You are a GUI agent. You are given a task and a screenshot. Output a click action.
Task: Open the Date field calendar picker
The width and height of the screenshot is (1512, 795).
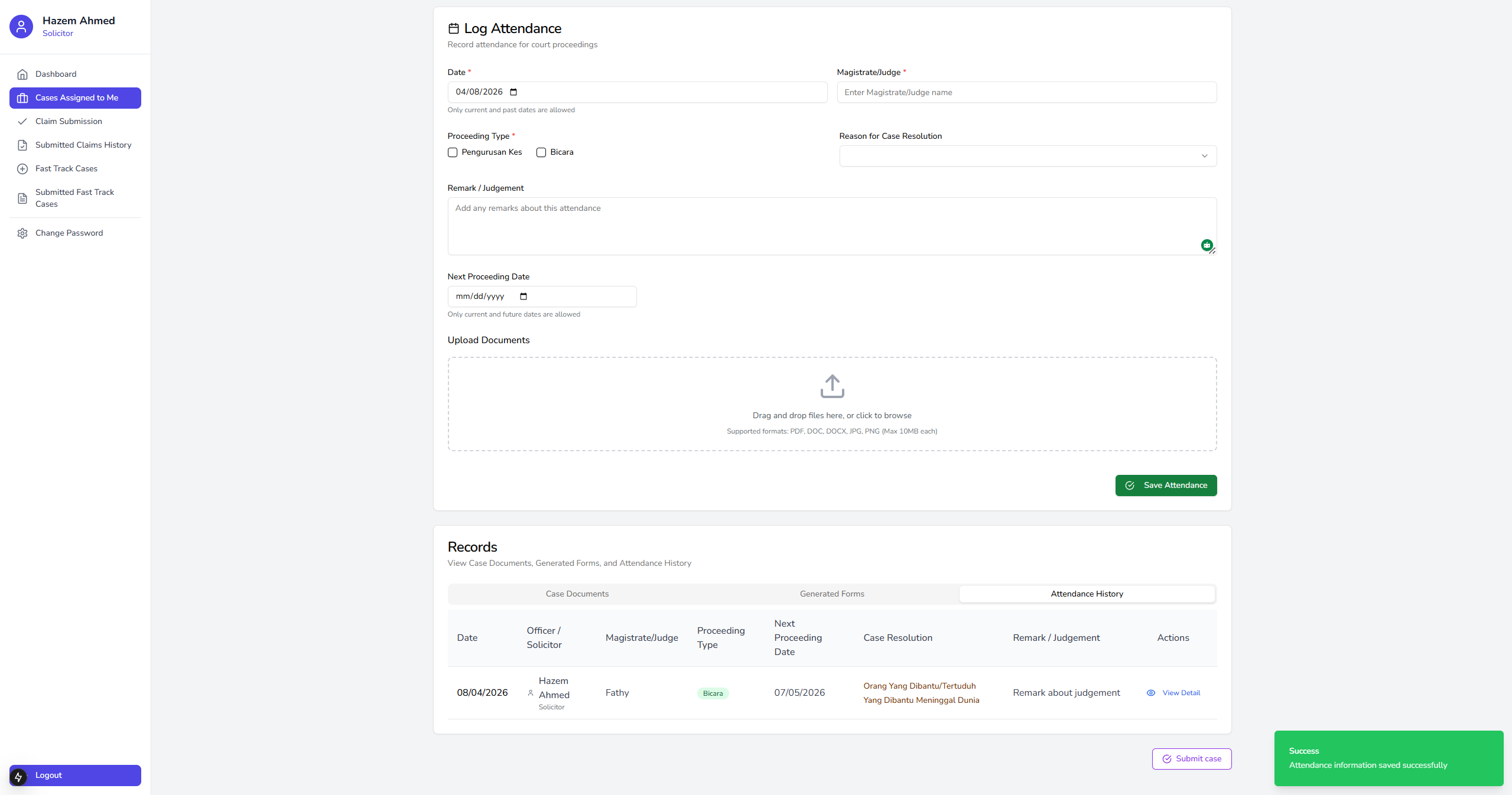[513, 92]
